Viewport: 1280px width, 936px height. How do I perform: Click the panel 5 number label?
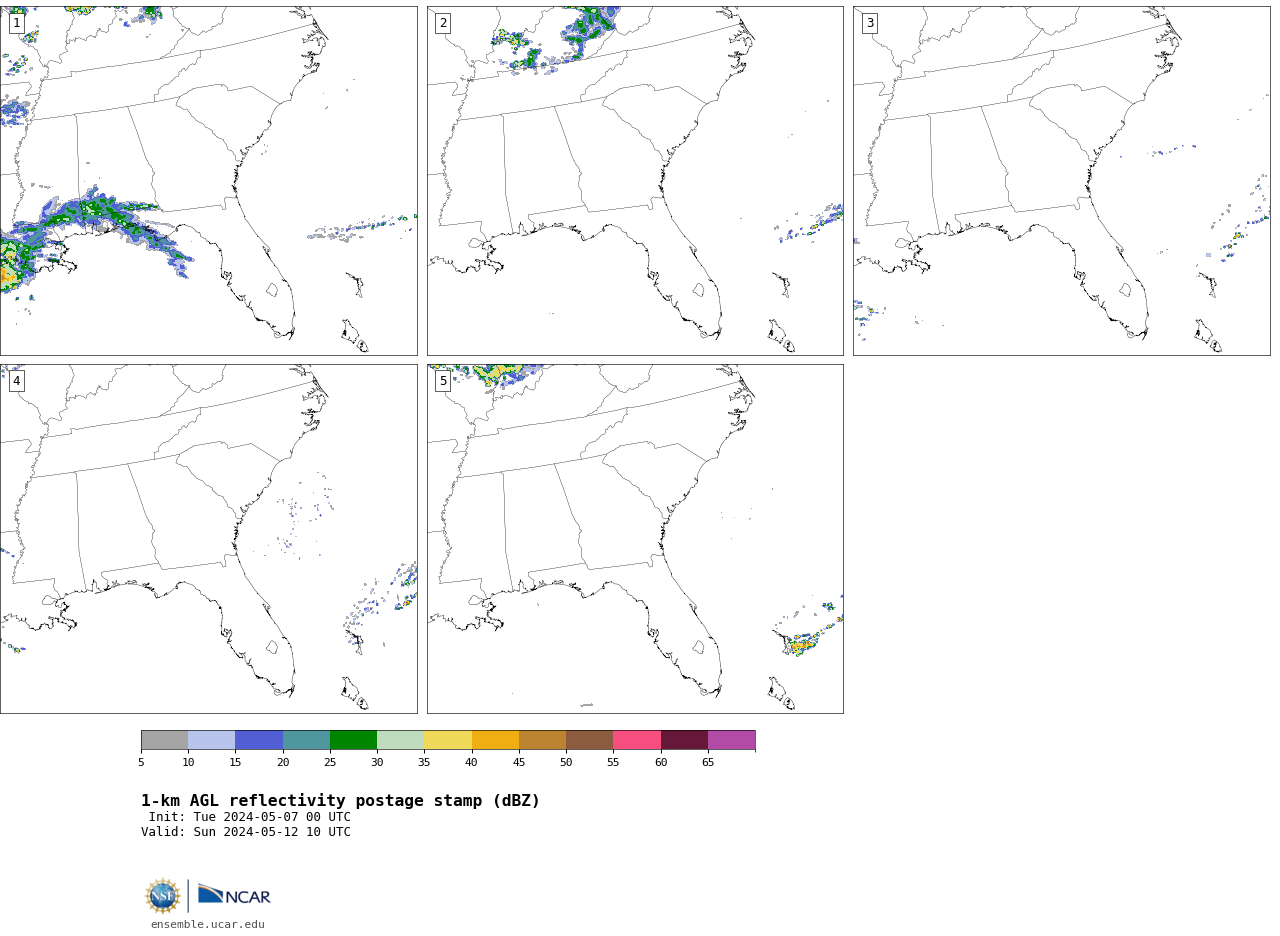point(443,381)
